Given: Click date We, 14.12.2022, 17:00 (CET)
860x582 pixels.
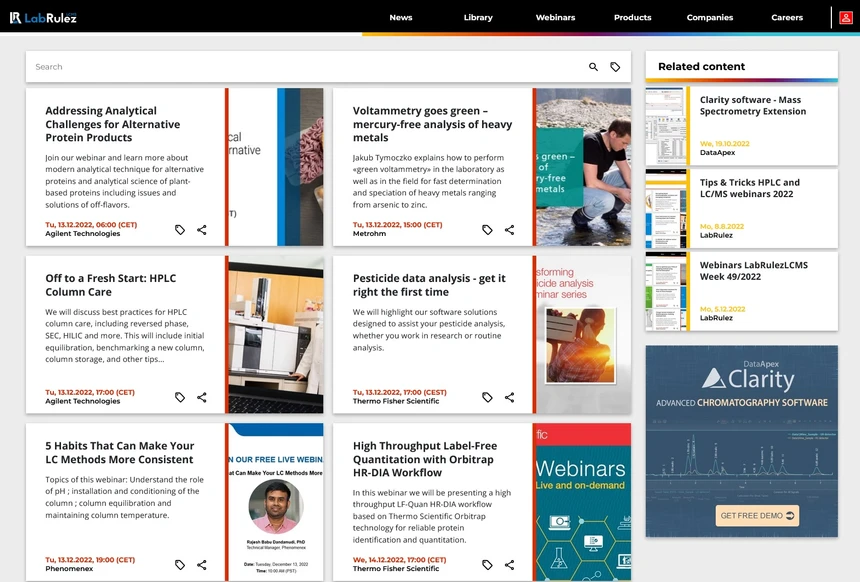Looking at the screenshot, I should 399,560.
